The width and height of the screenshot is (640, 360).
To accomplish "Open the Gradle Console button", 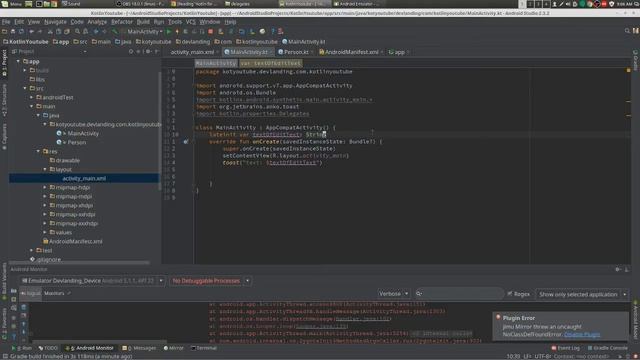I will pos(607,348).
